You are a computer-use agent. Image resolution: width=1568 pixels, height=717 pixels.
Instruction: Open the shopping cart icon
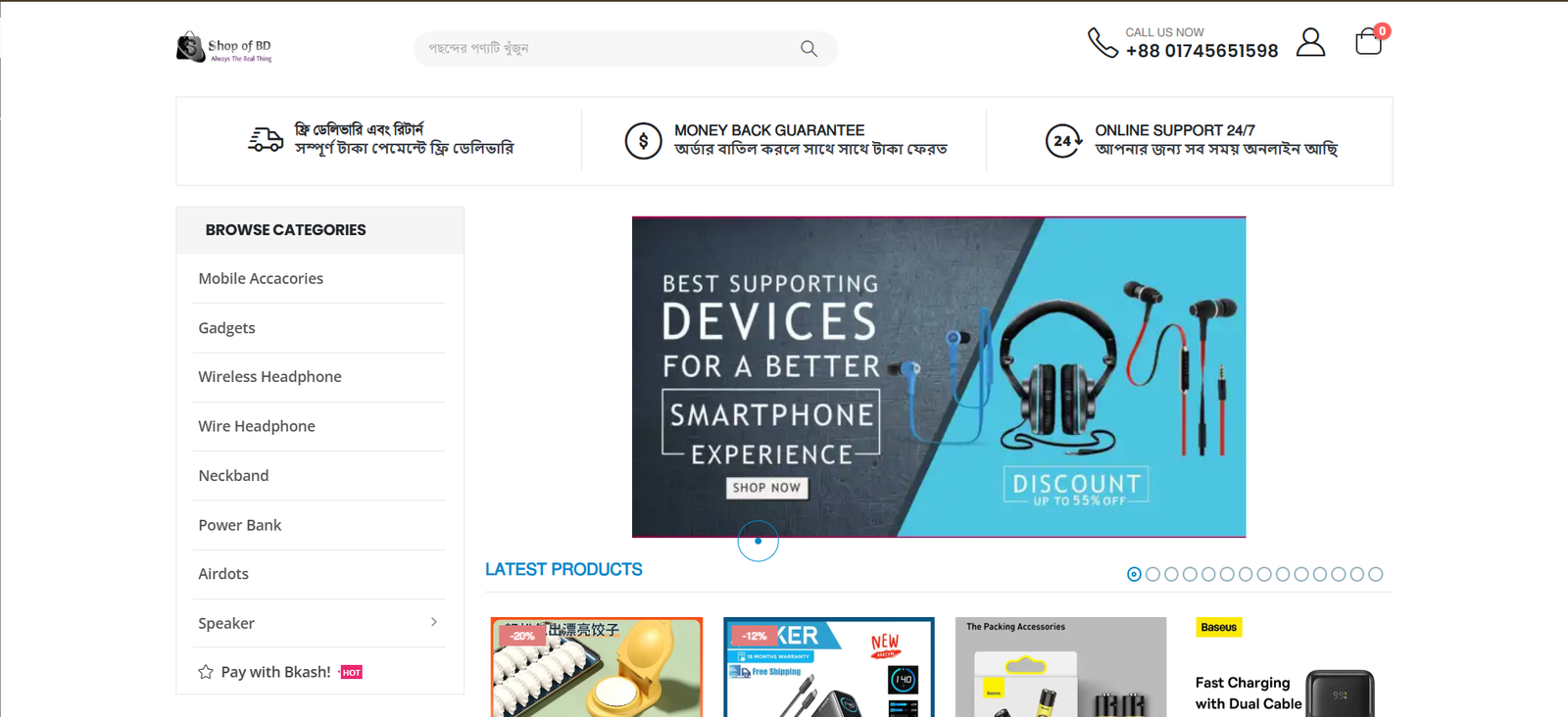[x=1368, y=42]
